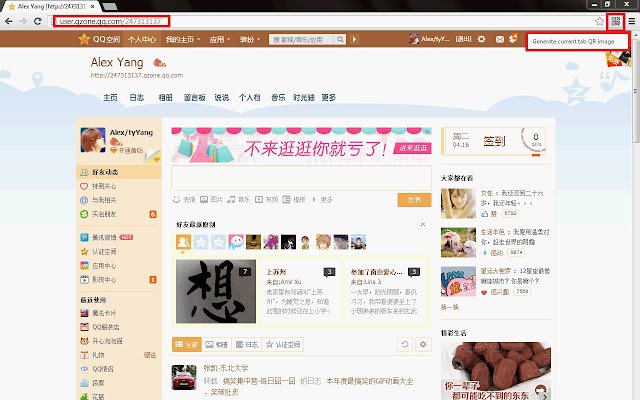Open the Chrome hamburger menu
This screenshot has width=640, height=400.
(x=632, y=21)
